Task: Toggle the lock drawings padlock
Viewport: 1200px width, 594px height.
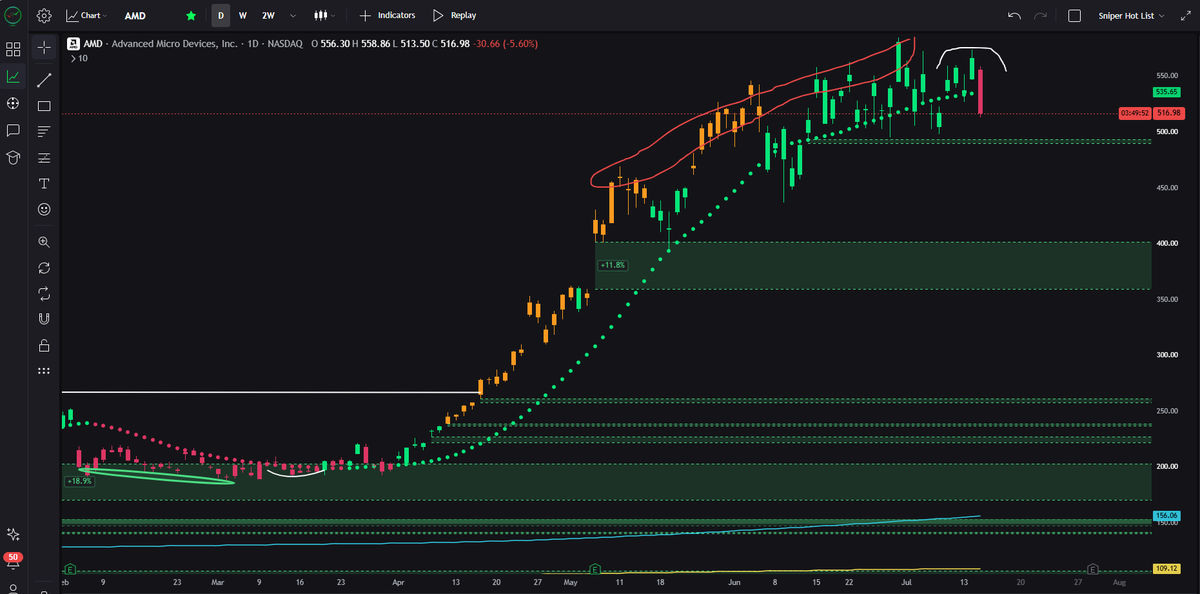Action: (x=44, y=346)
